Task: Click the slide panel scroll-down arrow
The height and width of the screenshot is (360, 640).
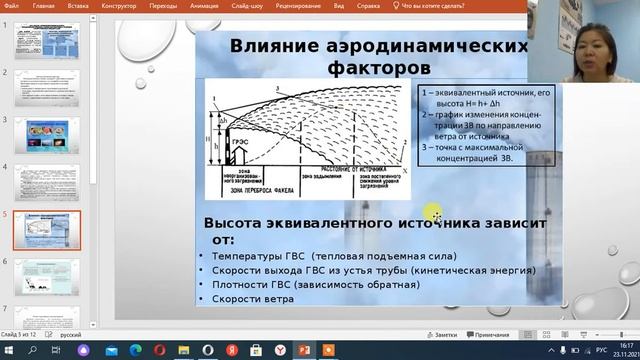Action: pyautogui.click(x=93, y=325)
